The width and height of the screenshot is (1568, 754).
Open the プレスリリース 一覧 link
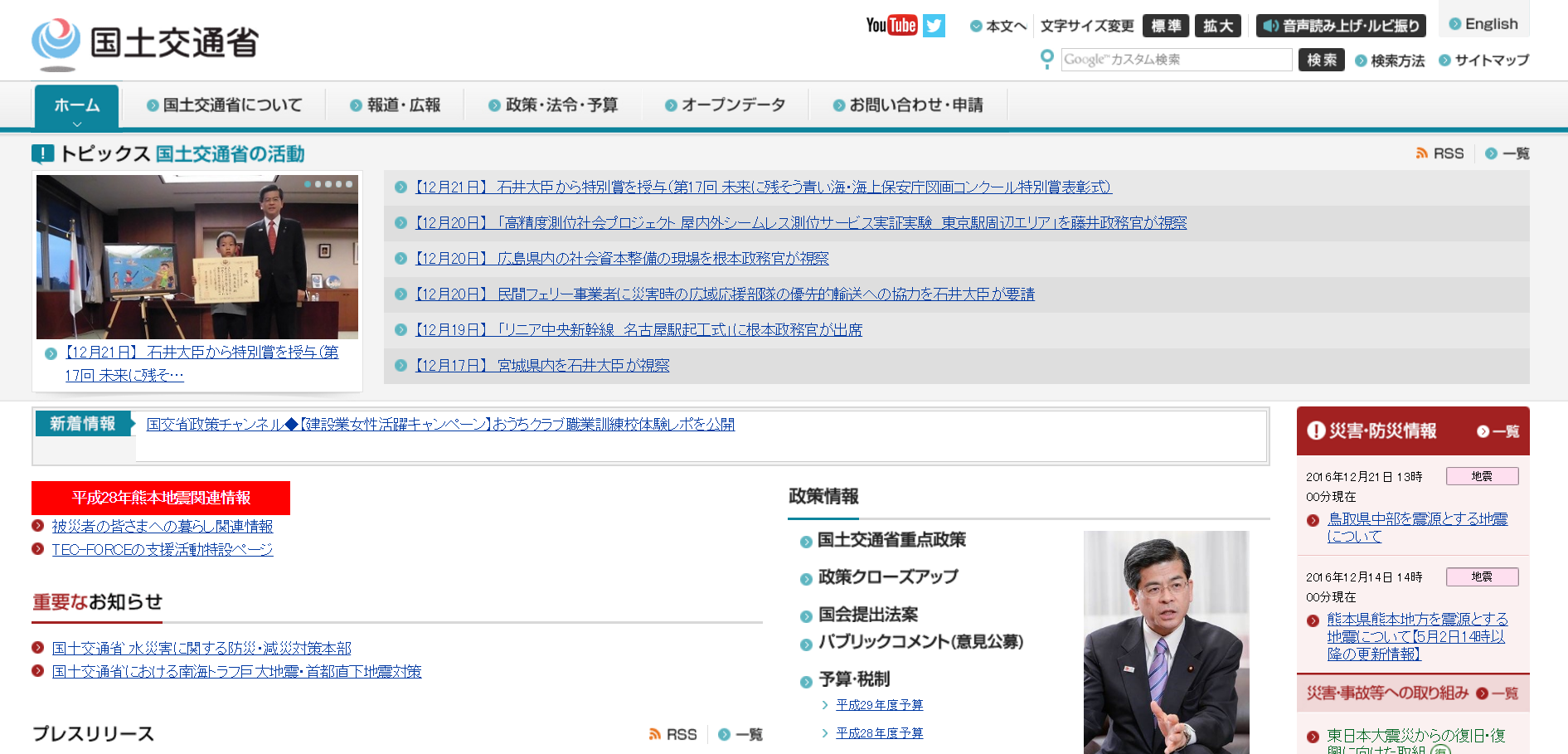(x=740, y=734)
